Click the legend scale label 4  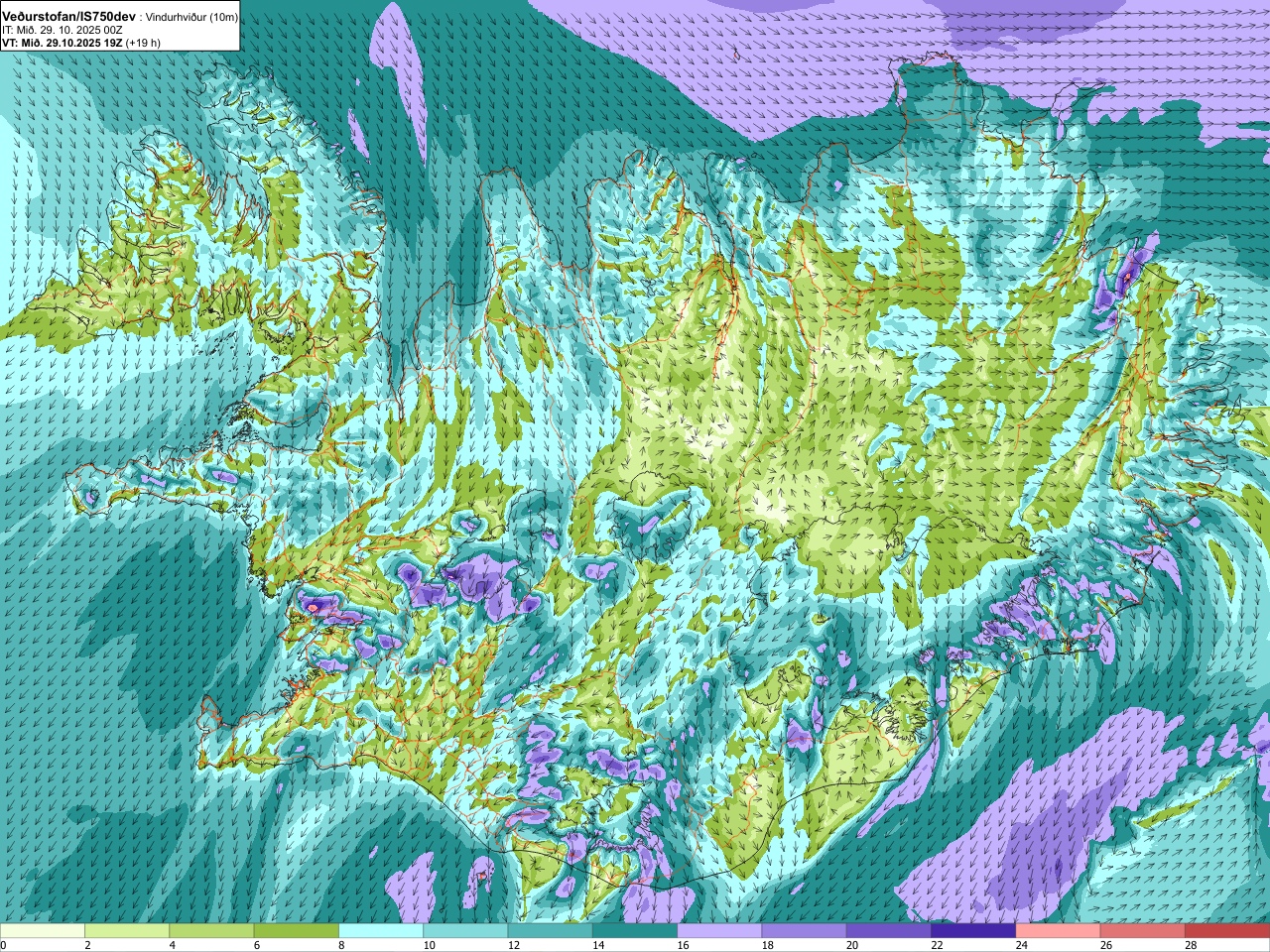(173, 945)
